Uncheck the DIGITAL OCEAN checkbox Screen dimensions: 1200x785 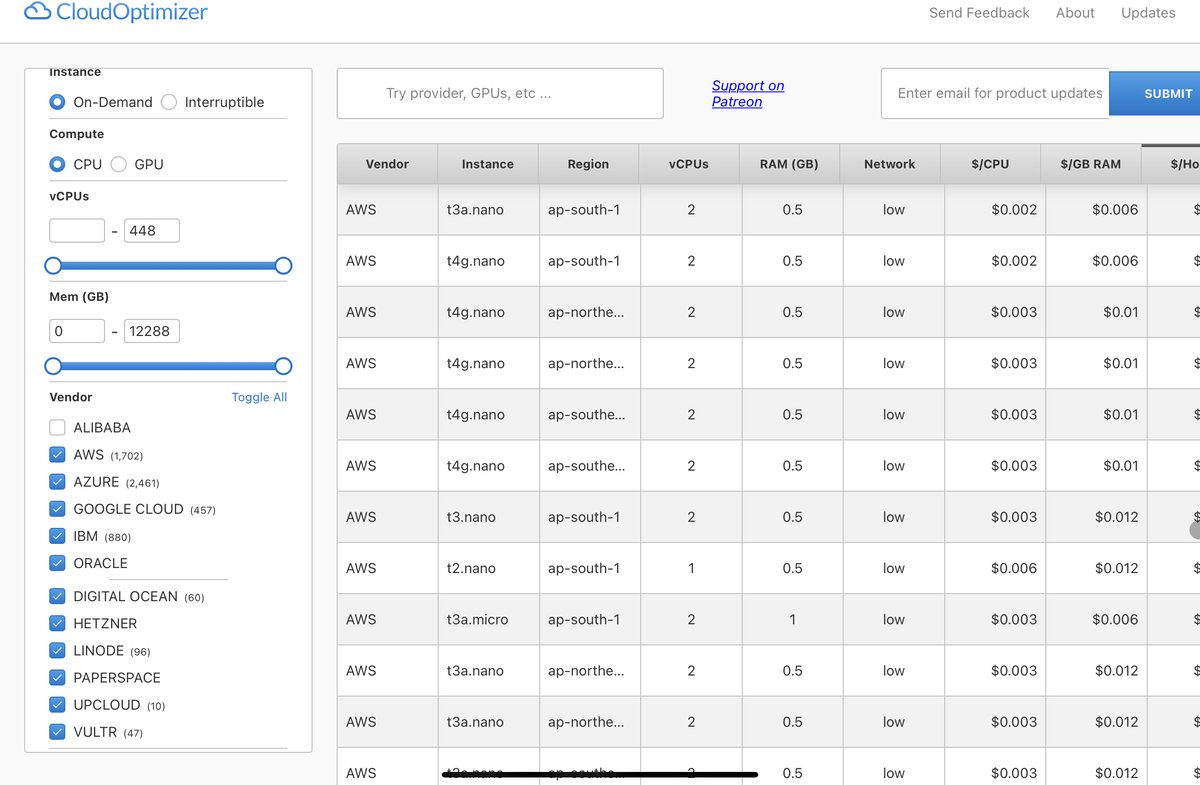(57, 596)
